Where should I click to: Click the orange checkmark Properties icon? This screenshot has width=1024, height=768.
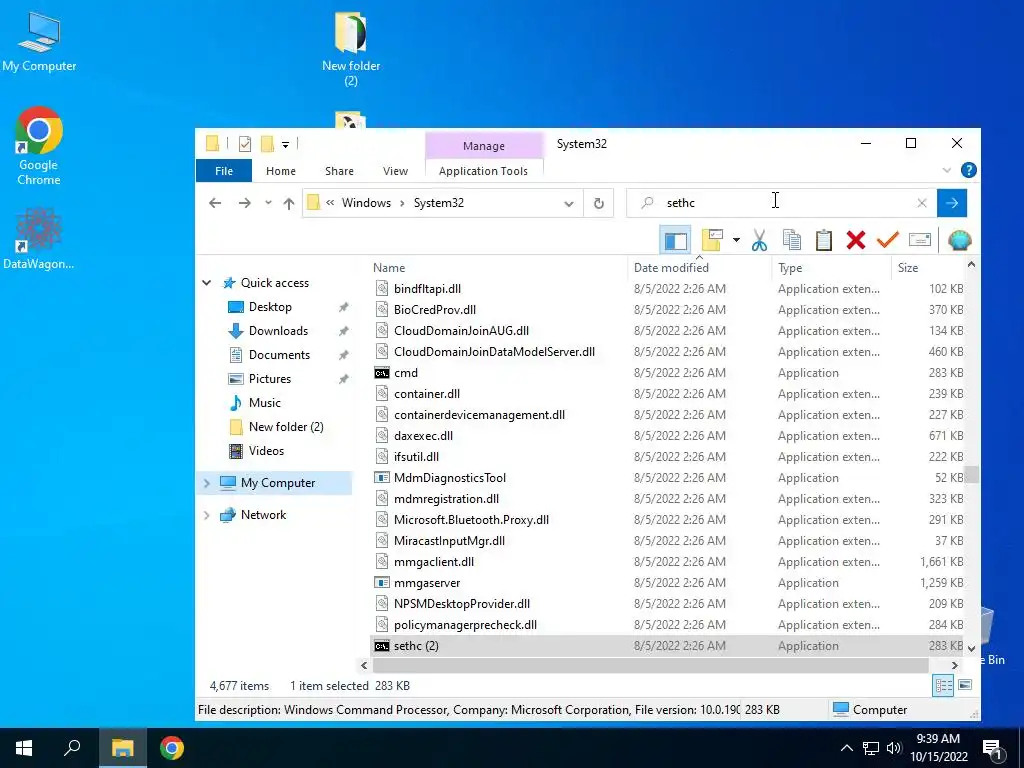tap(888, 240)
